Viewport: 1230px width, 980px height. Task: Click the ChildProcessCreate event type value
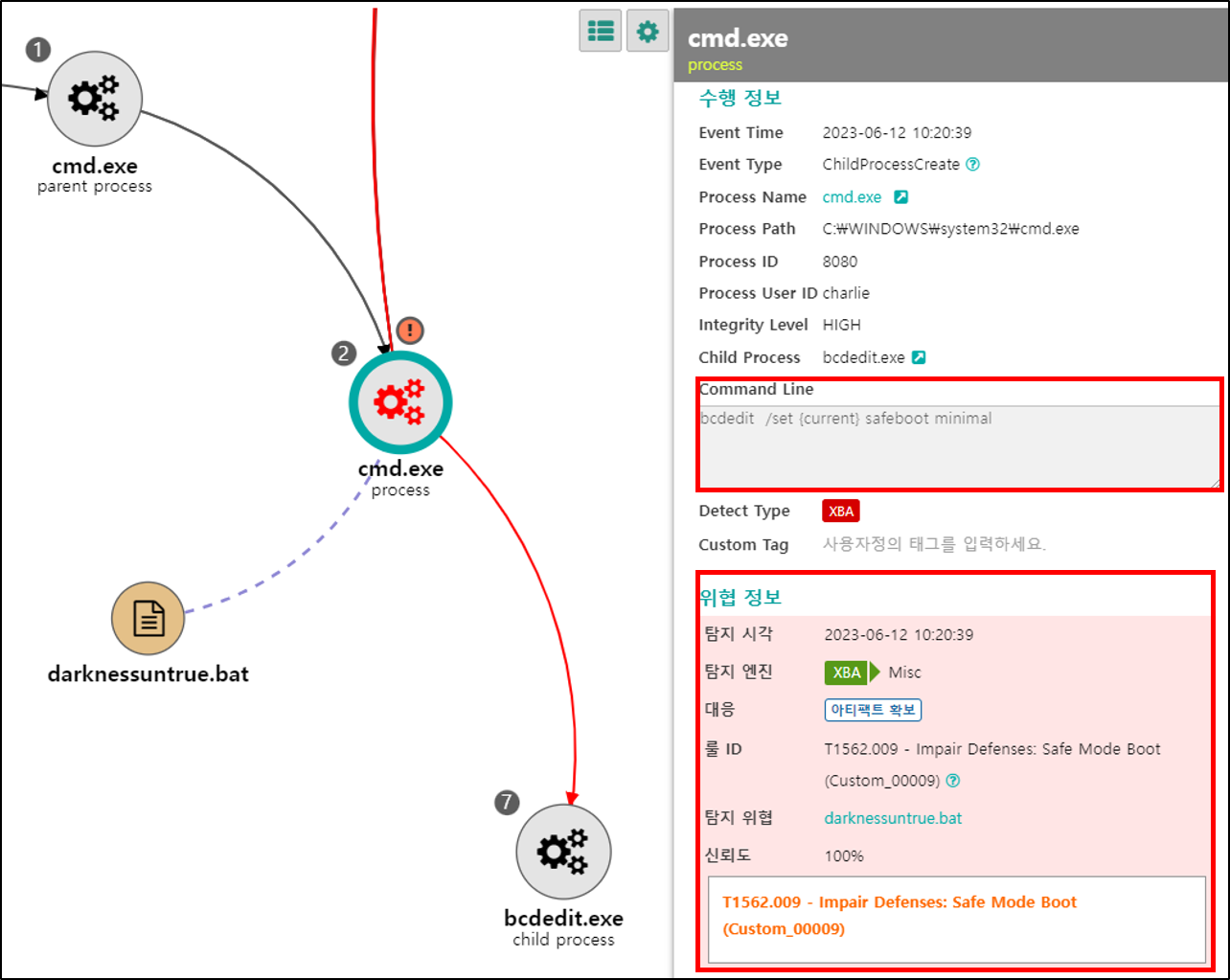tap(891, 164)
